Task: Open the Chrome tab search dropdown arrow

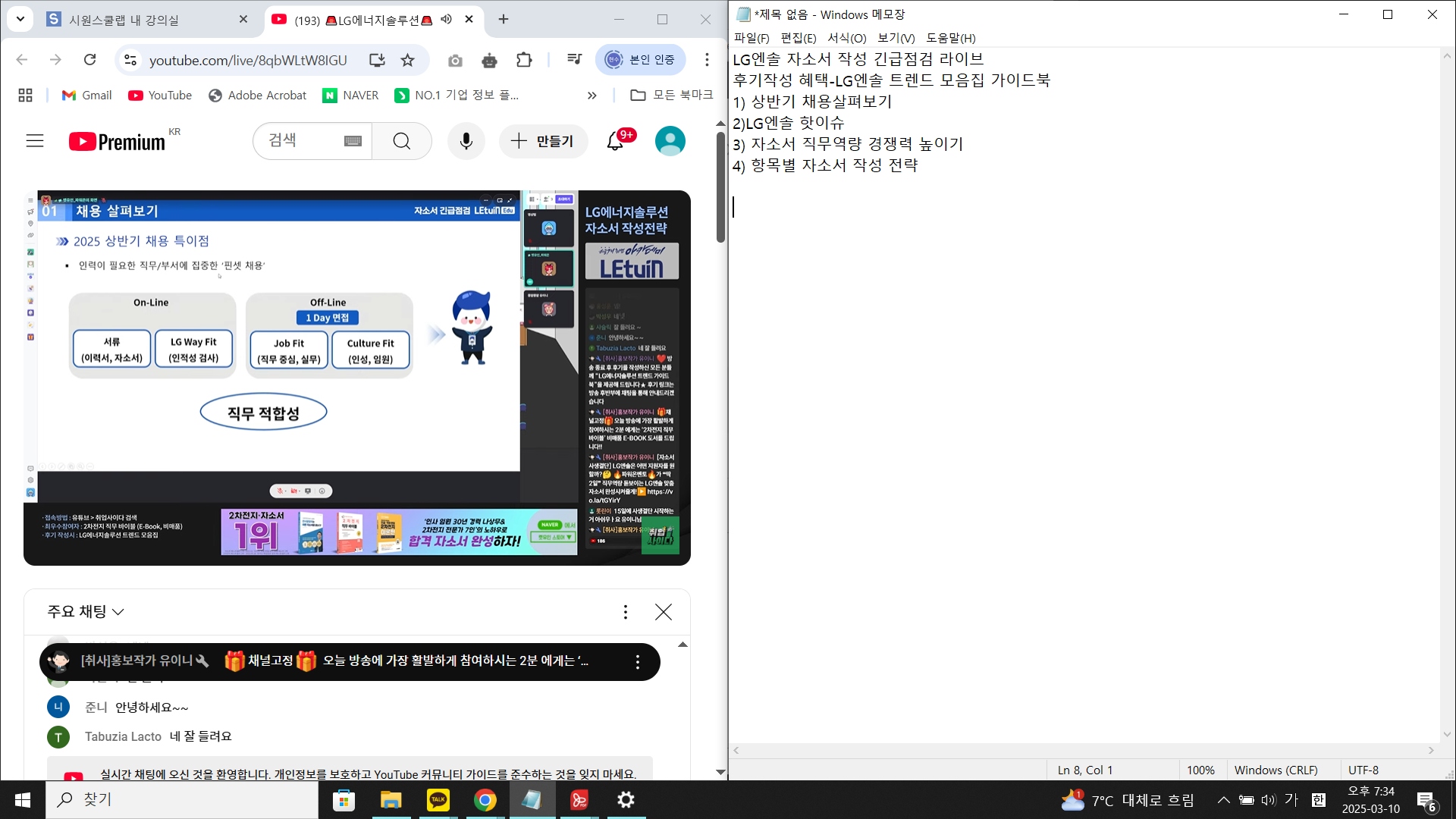Action: pyautogui.click(x=20, y=19)
